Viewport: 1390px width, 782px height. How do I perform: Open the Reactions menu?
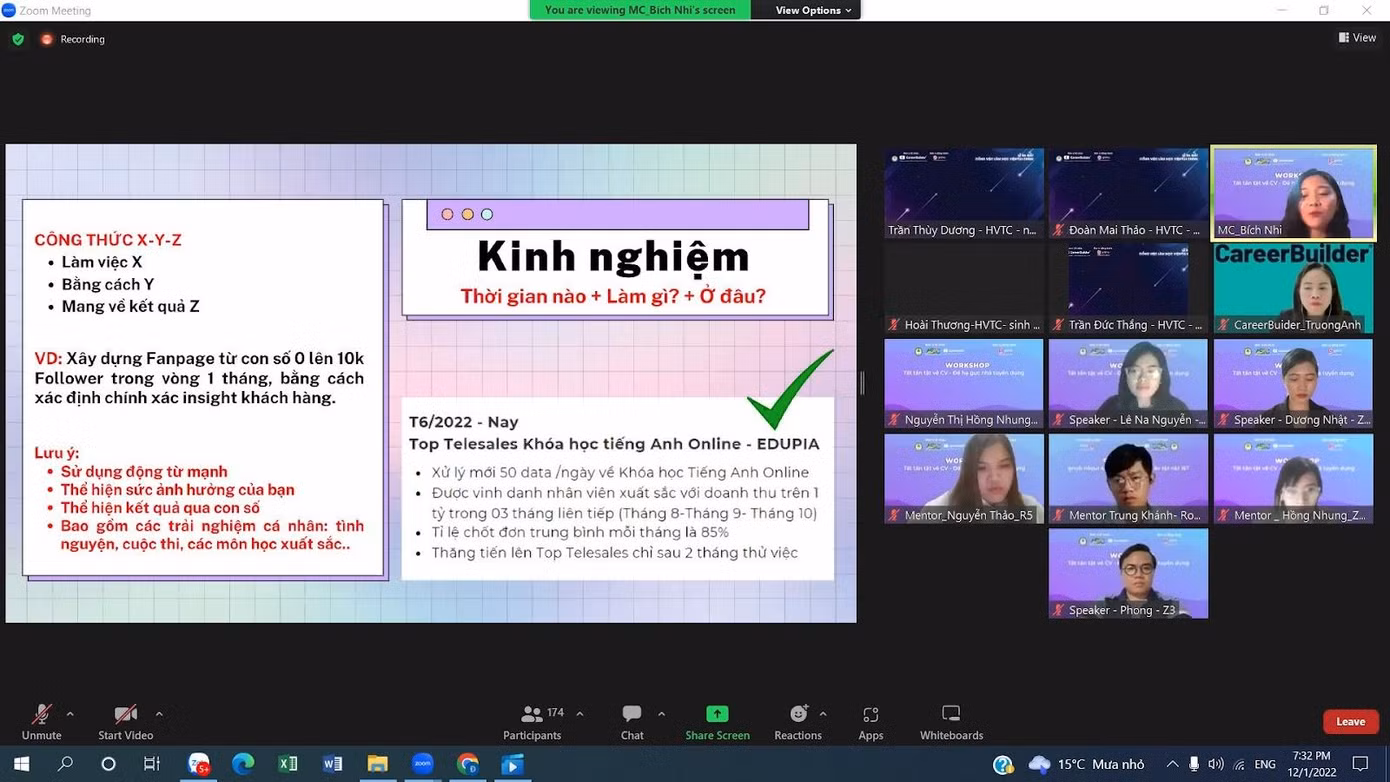coord(798,722)
